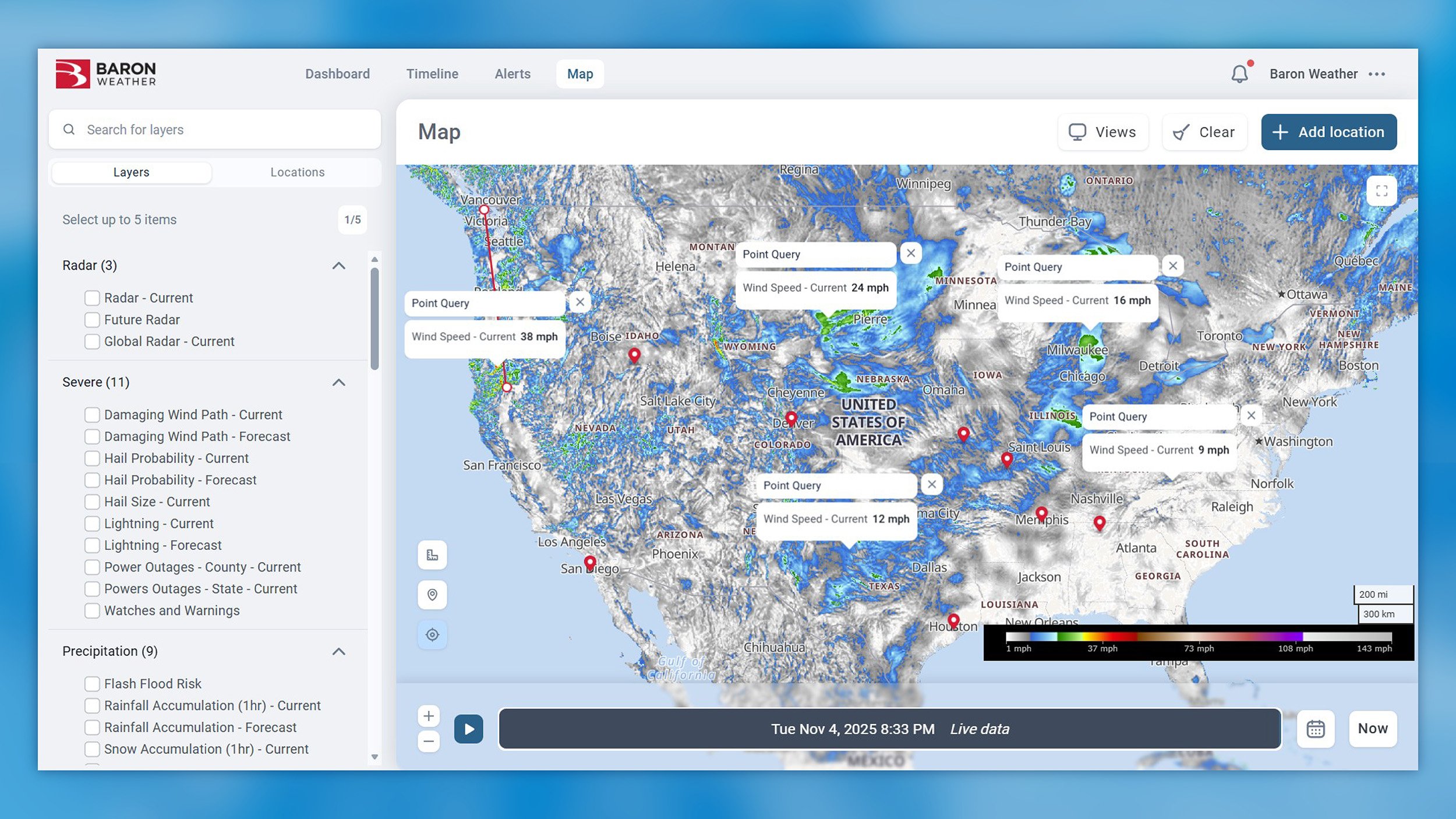This screenshot has height=819, width=1456.
Task: Collapse the Radar (3) section
Action: tap(339, 266)
